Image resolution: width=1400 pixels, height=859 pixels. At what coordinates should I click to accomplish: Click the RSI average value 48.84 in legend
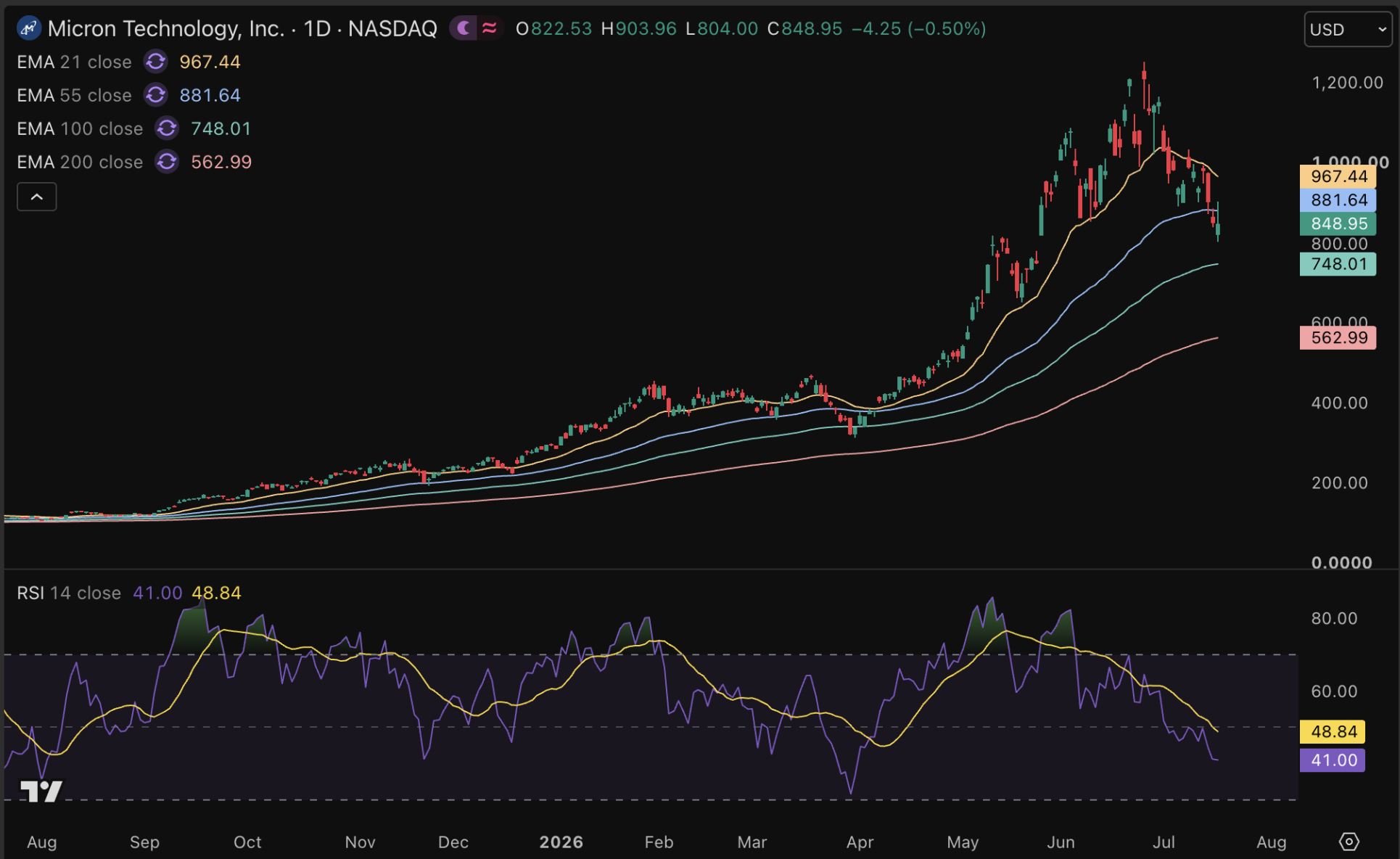[x=216, y=593]
